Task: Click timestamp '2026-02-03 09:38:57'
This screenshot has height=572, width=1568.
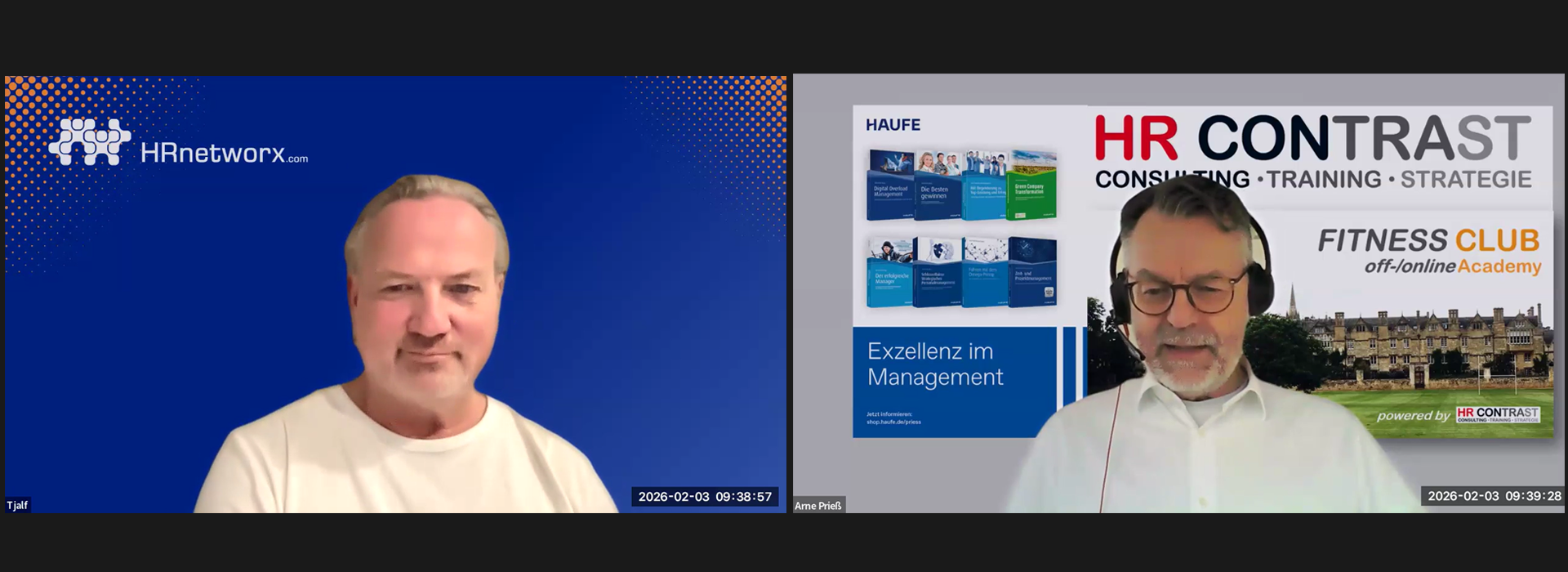Action: tap(705, 497)
